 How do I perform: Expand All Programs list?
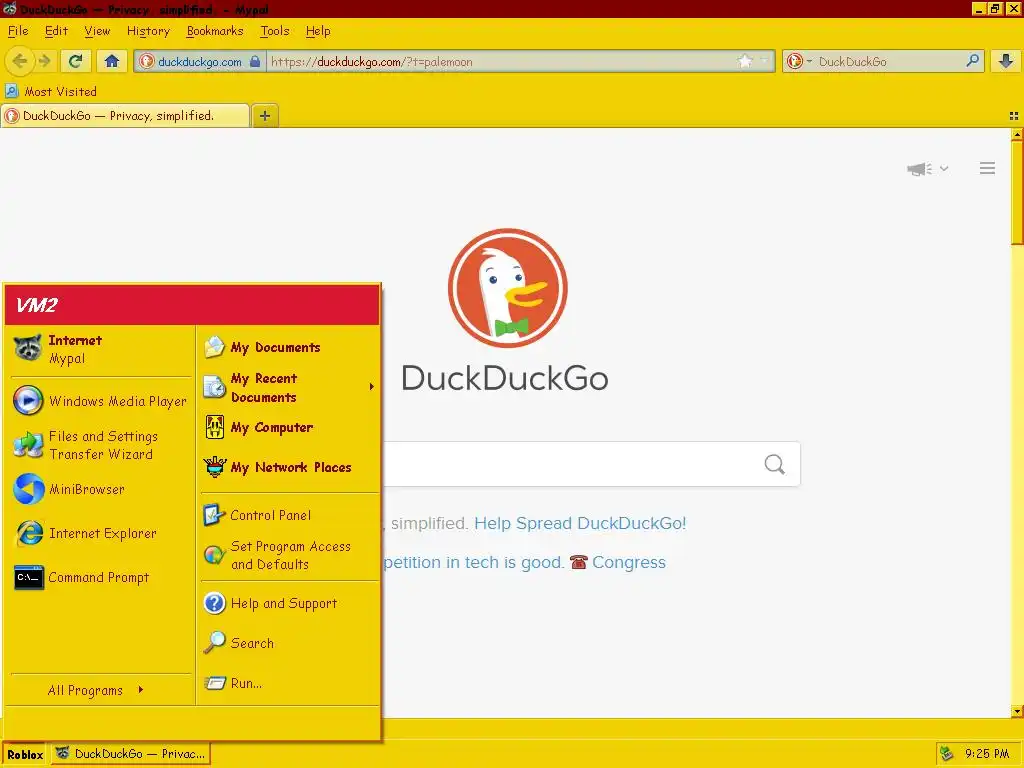coord(95,690)
